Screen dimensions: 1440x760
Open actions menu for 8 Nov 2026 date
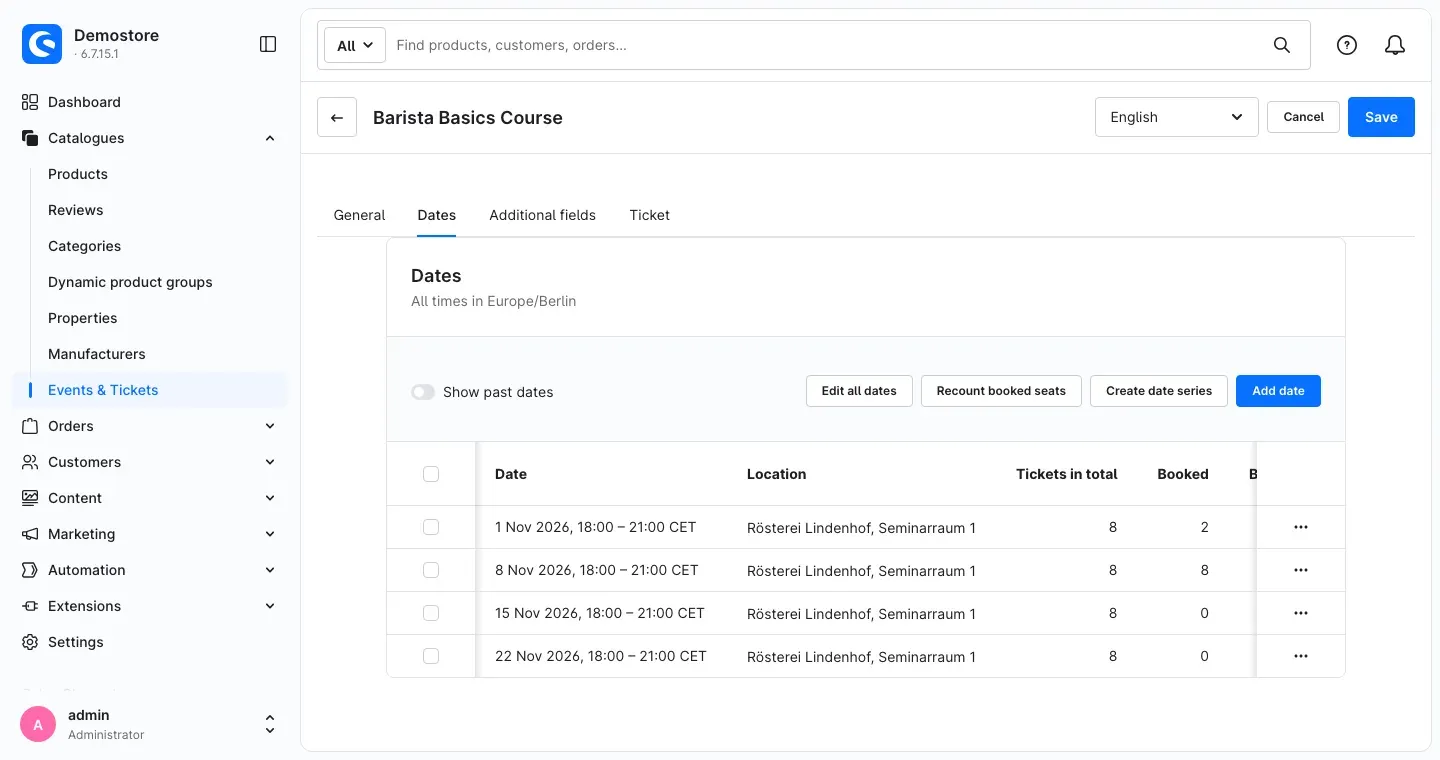[1301, 570]
